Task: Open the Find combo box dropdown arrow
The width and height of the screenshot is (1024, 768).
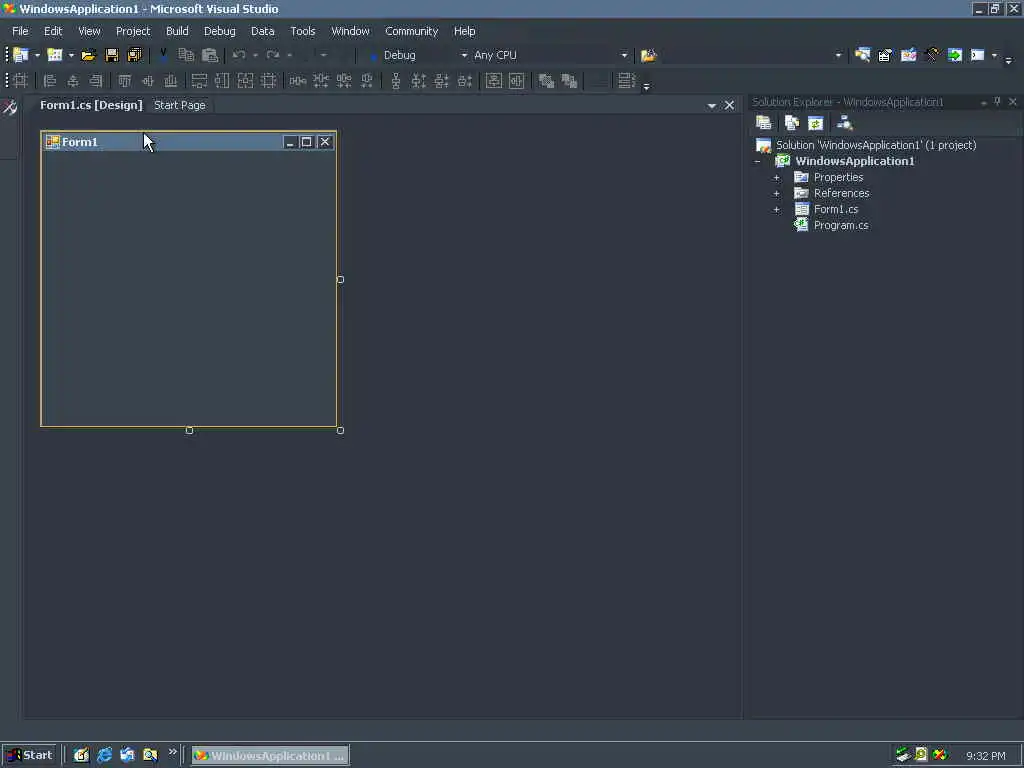Action: tap(839, 56)
